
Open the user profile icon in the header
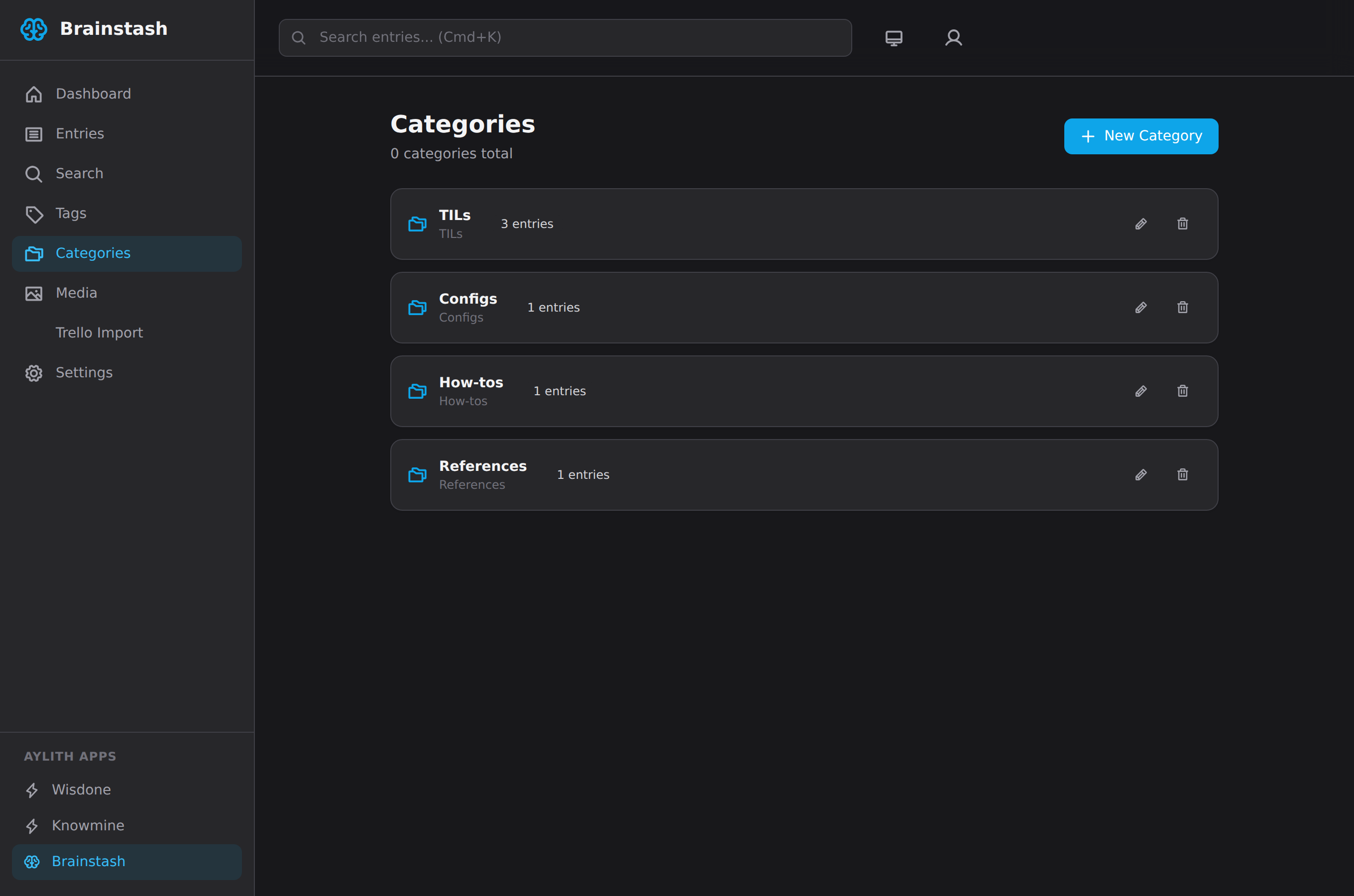click(953, 38)
